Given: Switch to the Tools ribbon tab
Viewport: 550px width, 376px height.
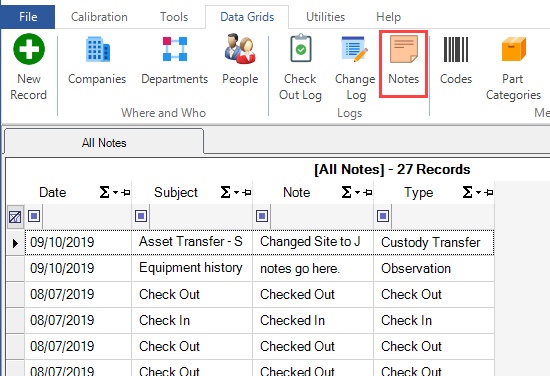Looking at the screenshot, I should coord(174,17).
